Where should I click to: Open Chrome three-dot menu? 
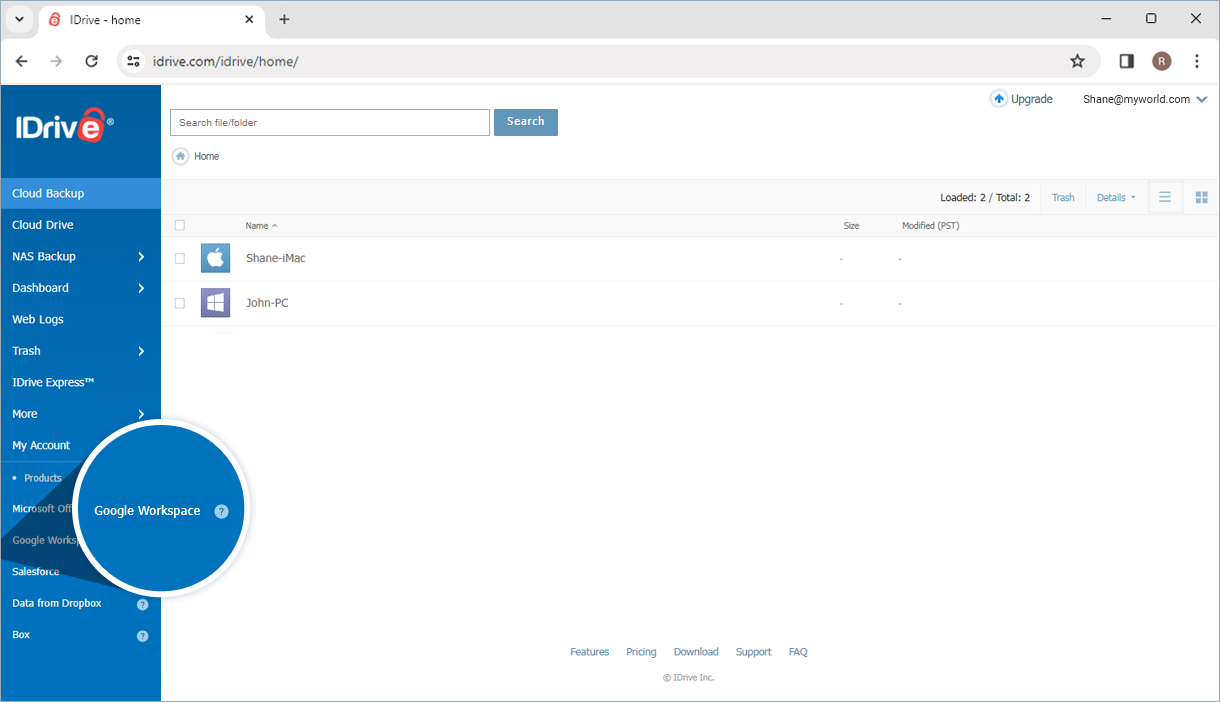point(1197,61)
